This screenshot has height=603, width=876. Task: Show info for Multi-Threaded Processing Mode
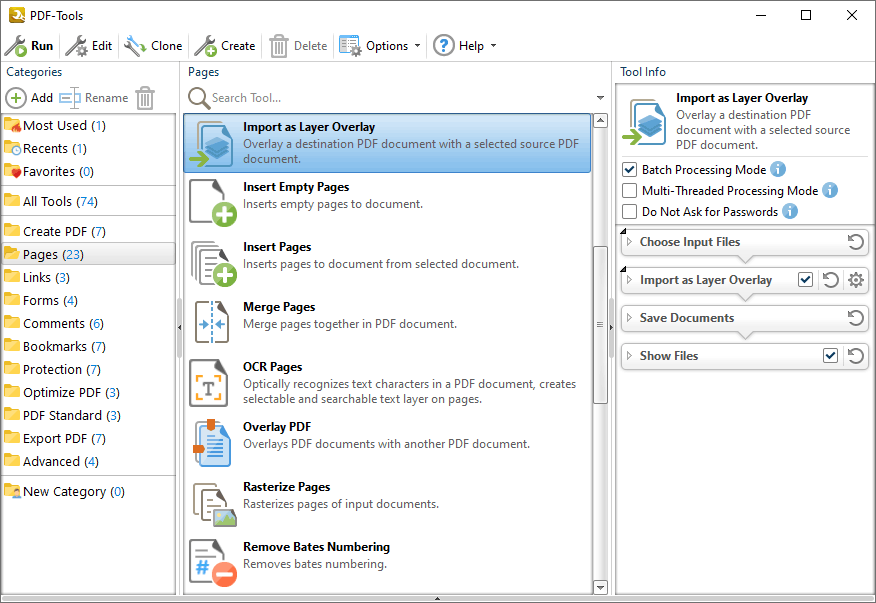pyautogui.click(x=830, y=190)
